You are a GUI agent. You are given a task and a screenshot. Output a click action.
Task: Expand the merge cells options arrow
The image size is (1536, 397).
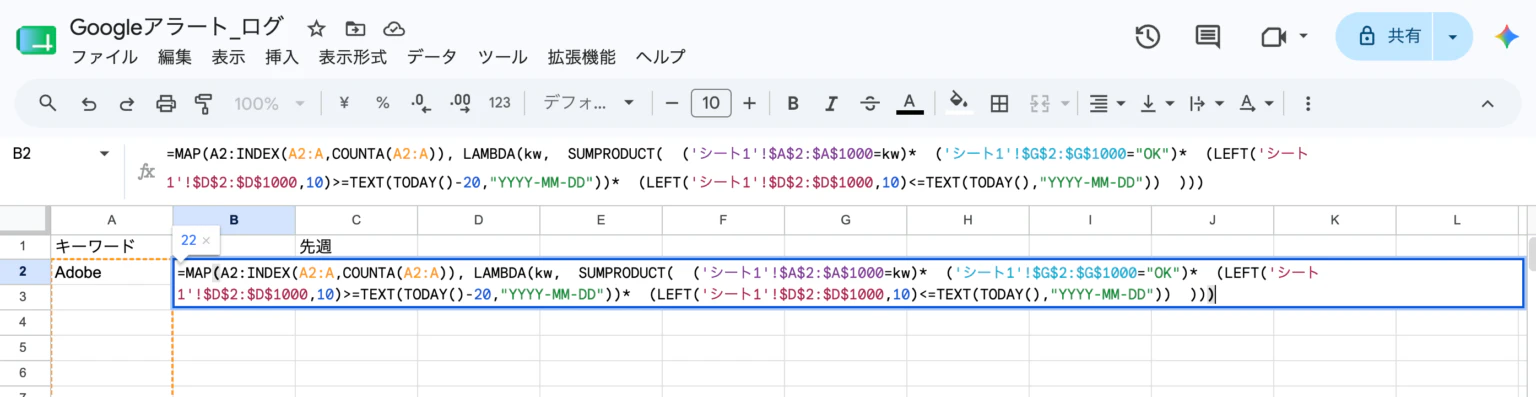pyautogui.click(x=1065, y=103)
